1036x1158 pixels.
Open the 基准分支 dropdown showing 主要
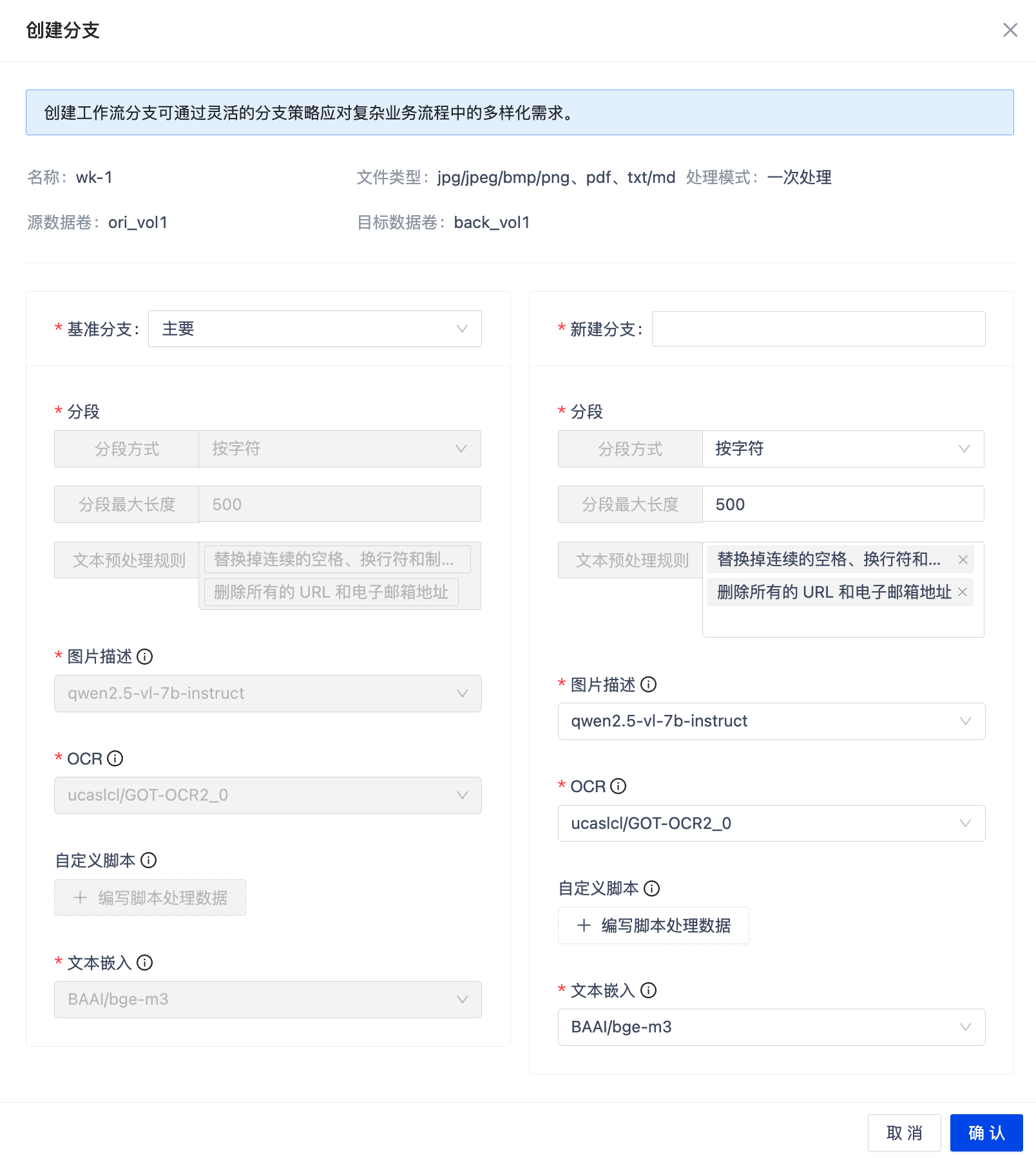coord(314,329)
